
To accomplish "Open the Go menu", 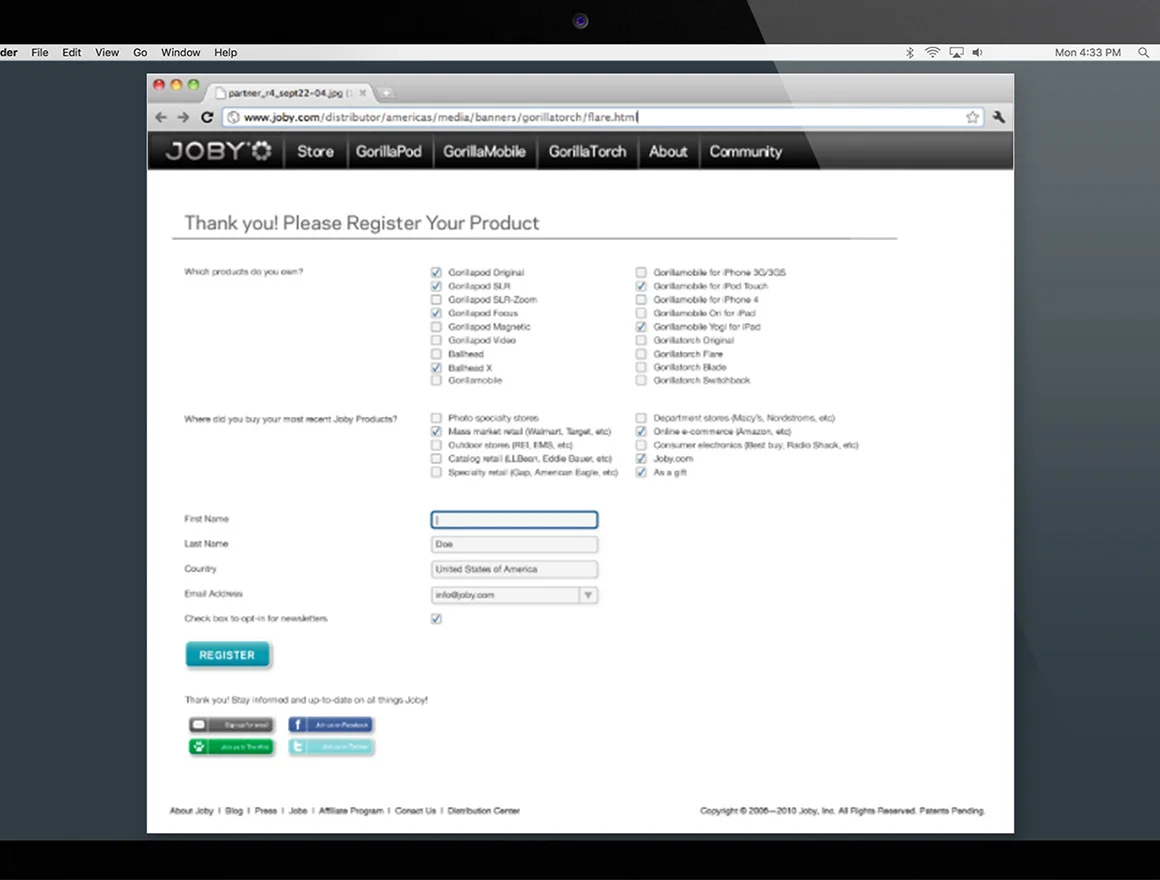I will click(140, 53).
